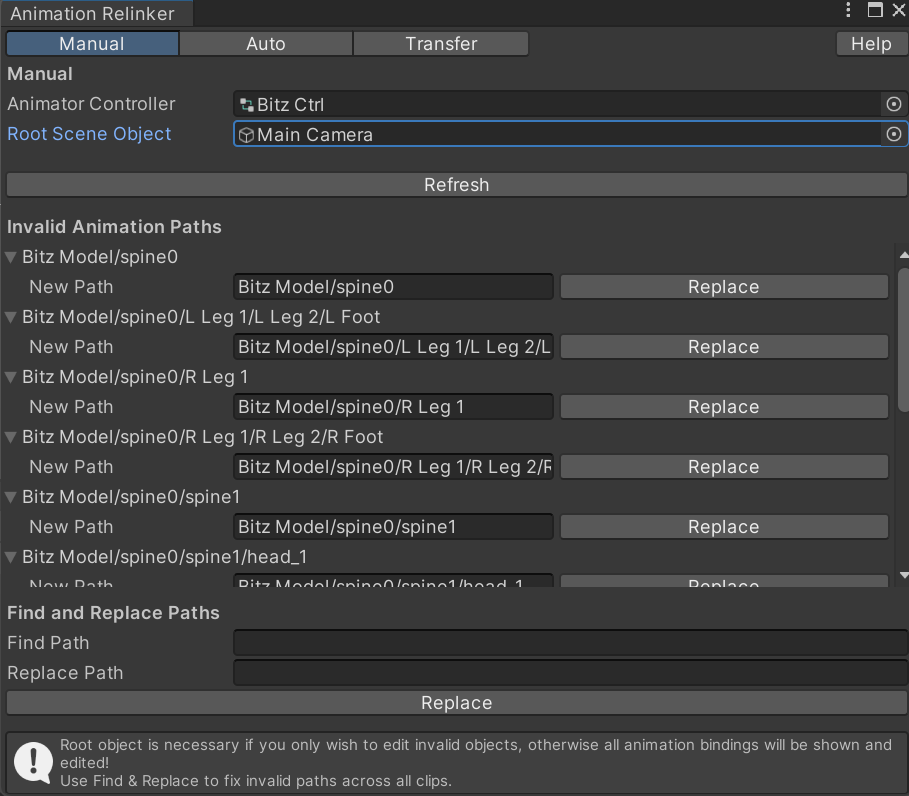Image resolution: width=909 pixels, height=796 pixels.
Task: Edit New Path field for L Foot path
Action: 393,347
